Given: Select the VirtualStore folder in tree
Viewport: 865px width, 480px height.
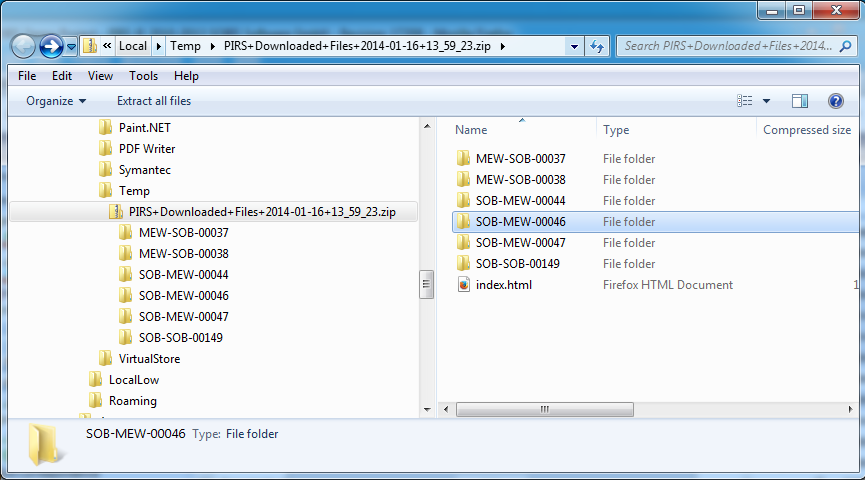Looking at the screenshot, I should tap(149, 359).
